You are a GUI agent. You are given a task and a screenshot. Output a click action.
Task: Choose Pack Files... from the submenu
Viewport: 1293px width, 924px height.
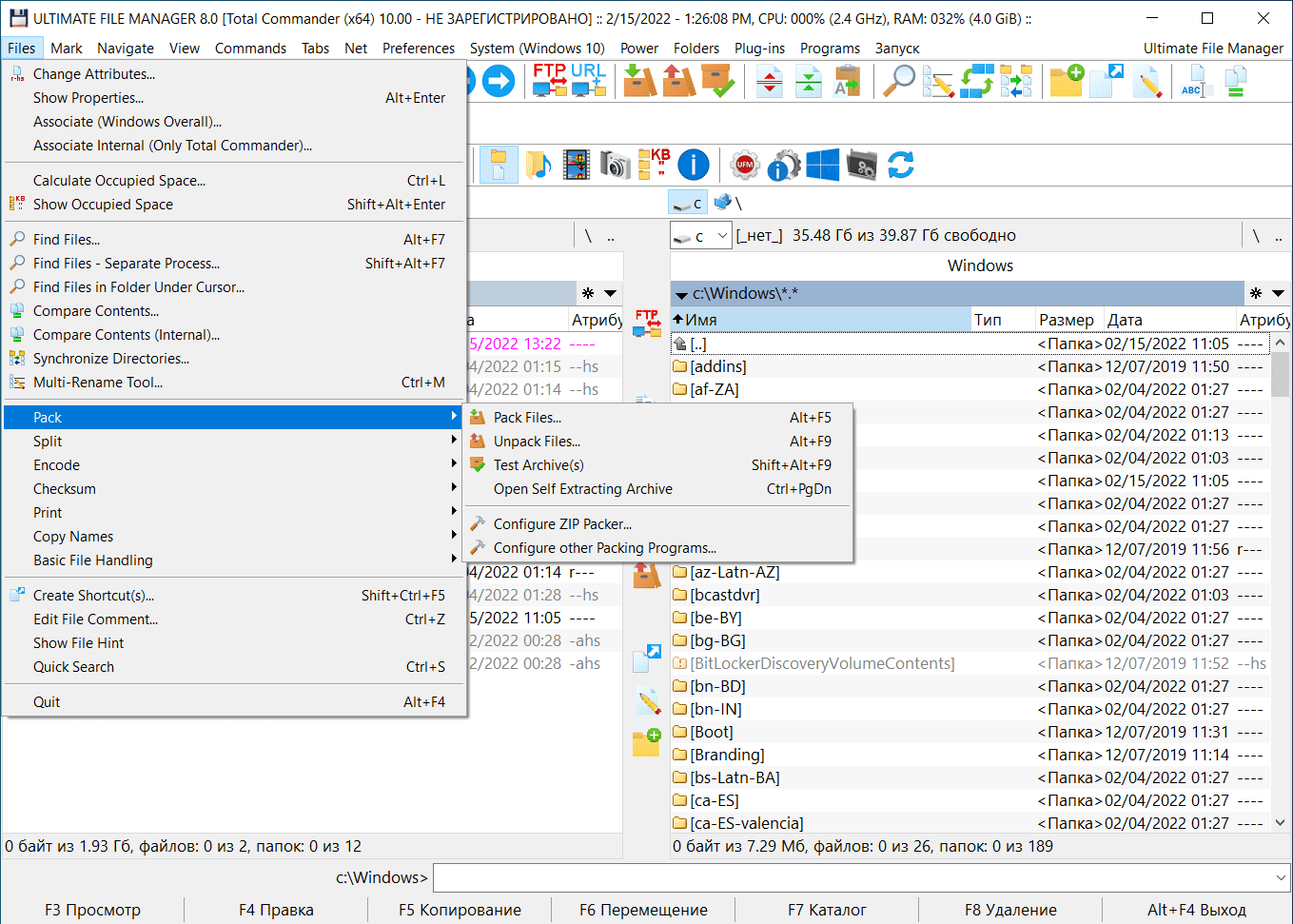[x=658, y=418]
